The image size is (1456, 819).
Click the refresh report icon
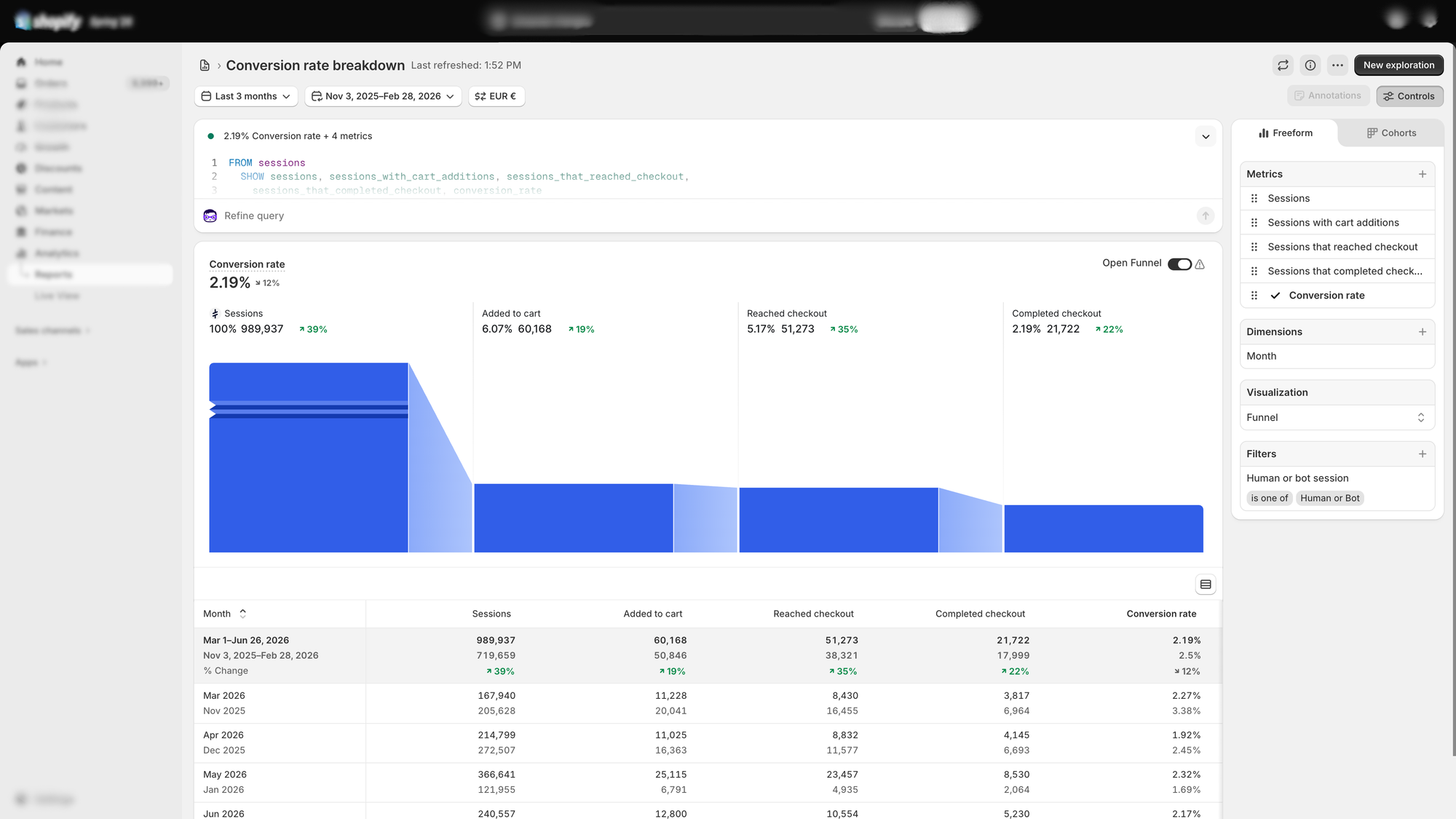tap(1283, 66)
